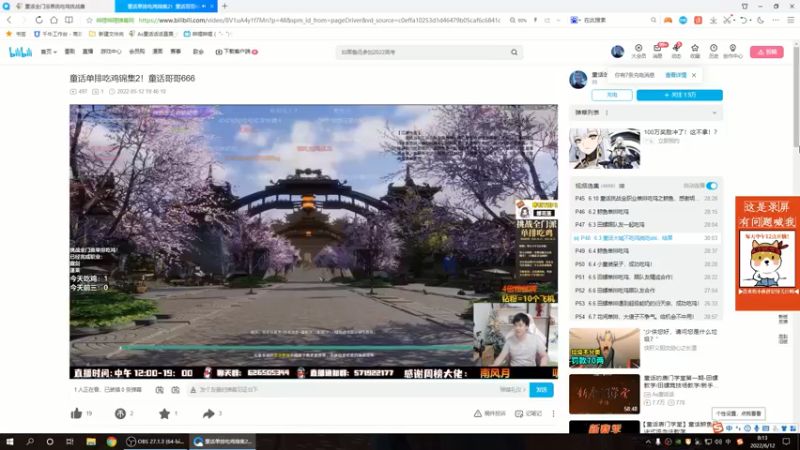Open the recommended video thumbnail with 58:48 duration

[604, 394]
